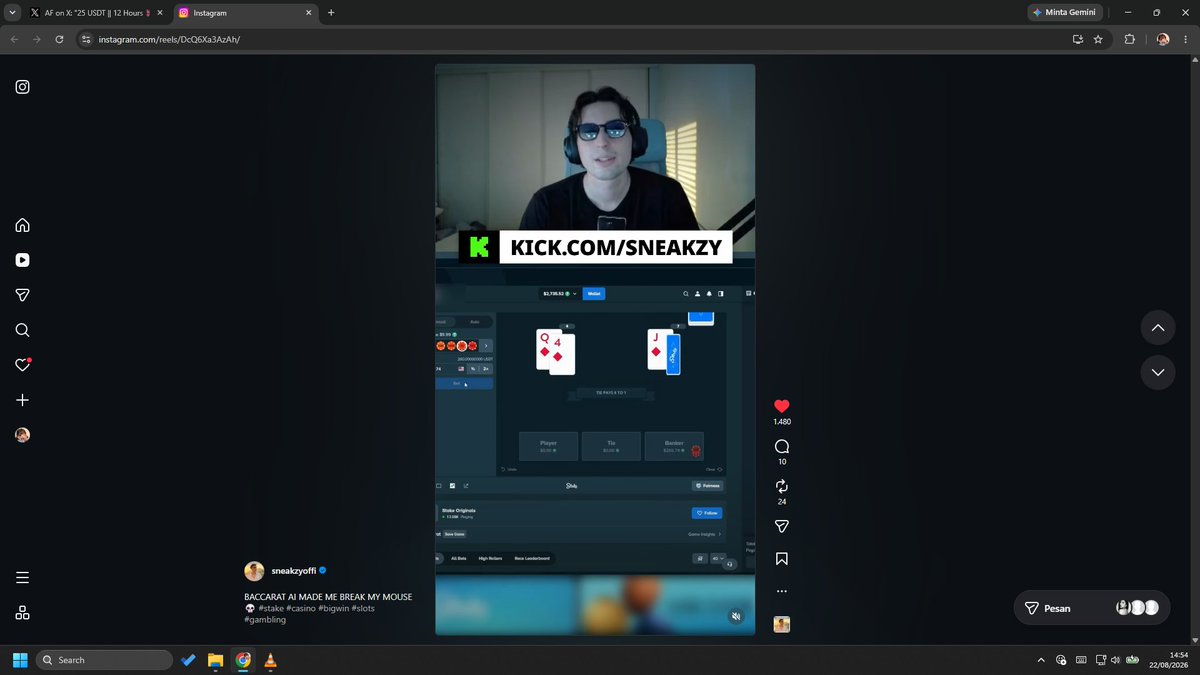
Task: Open the reel's comments bubble
Action: coord(782,446)
